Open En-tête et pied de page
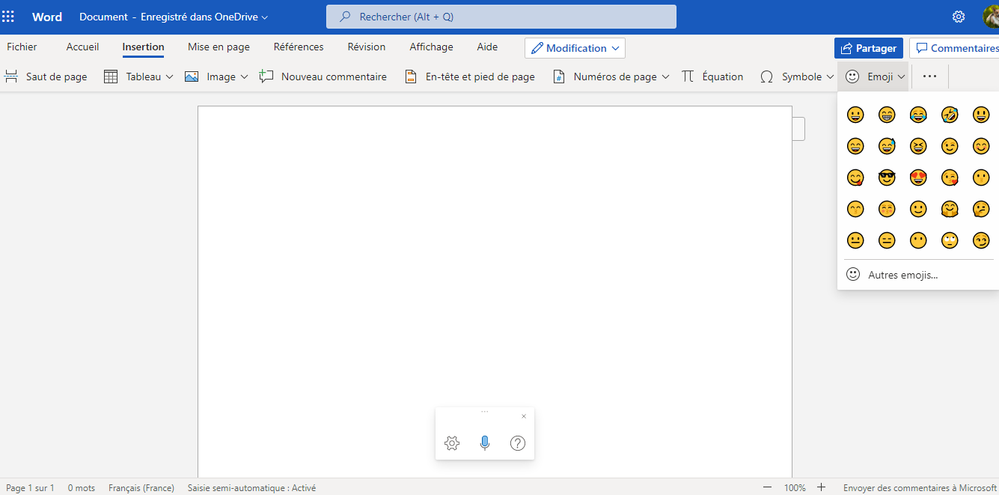 tap(470, 76)
